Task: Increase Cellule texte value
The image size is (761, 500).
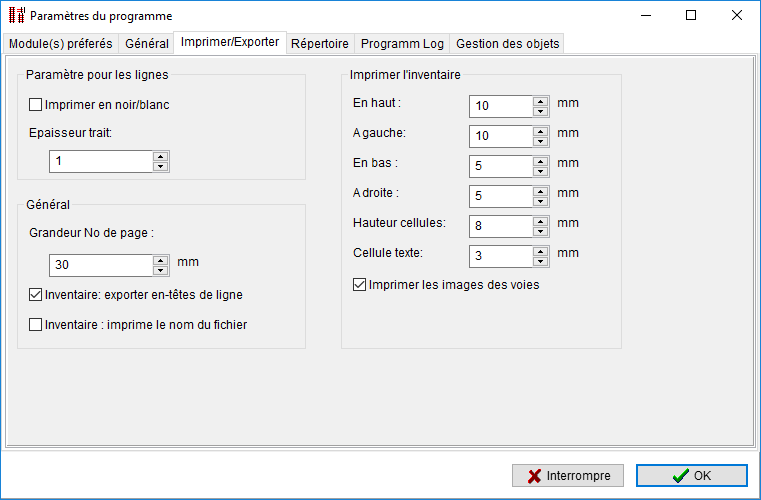Action: point(541,252)
